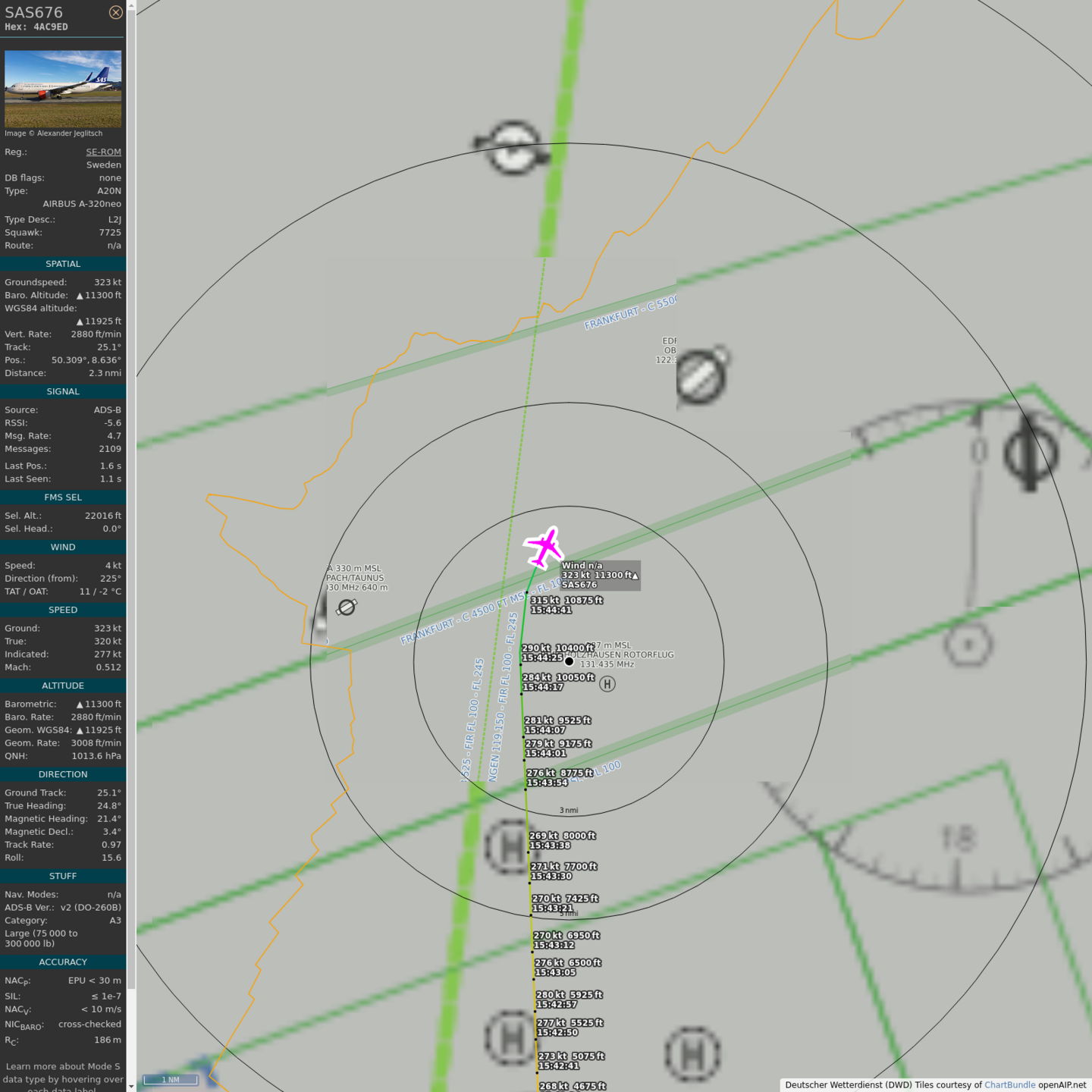Select glider airfield symbol near Taunus label
1092x1092 pixels.
click(347, 607)
